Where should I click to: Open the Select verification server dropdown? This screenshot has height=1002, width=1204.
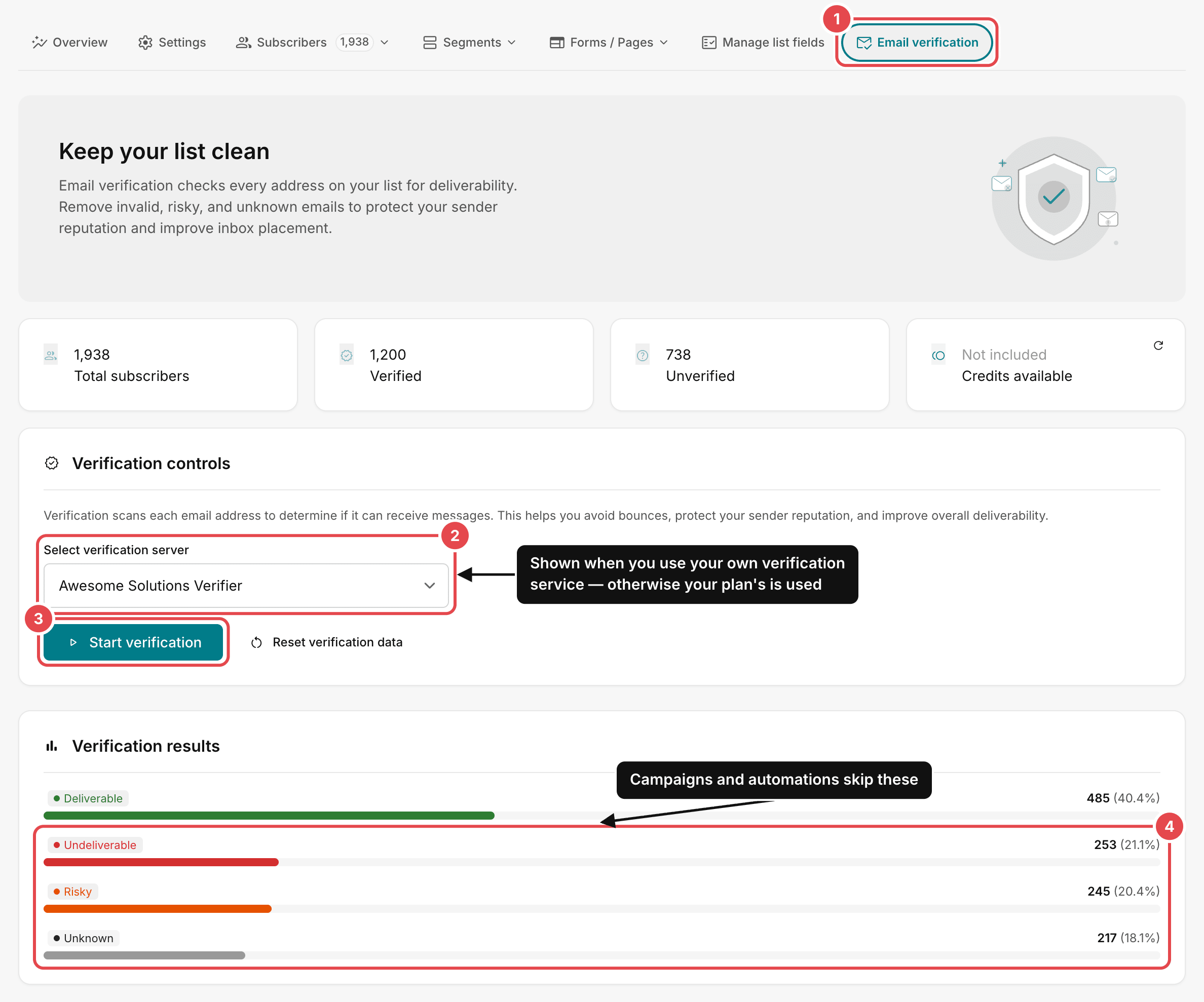[x=246, y=585]
